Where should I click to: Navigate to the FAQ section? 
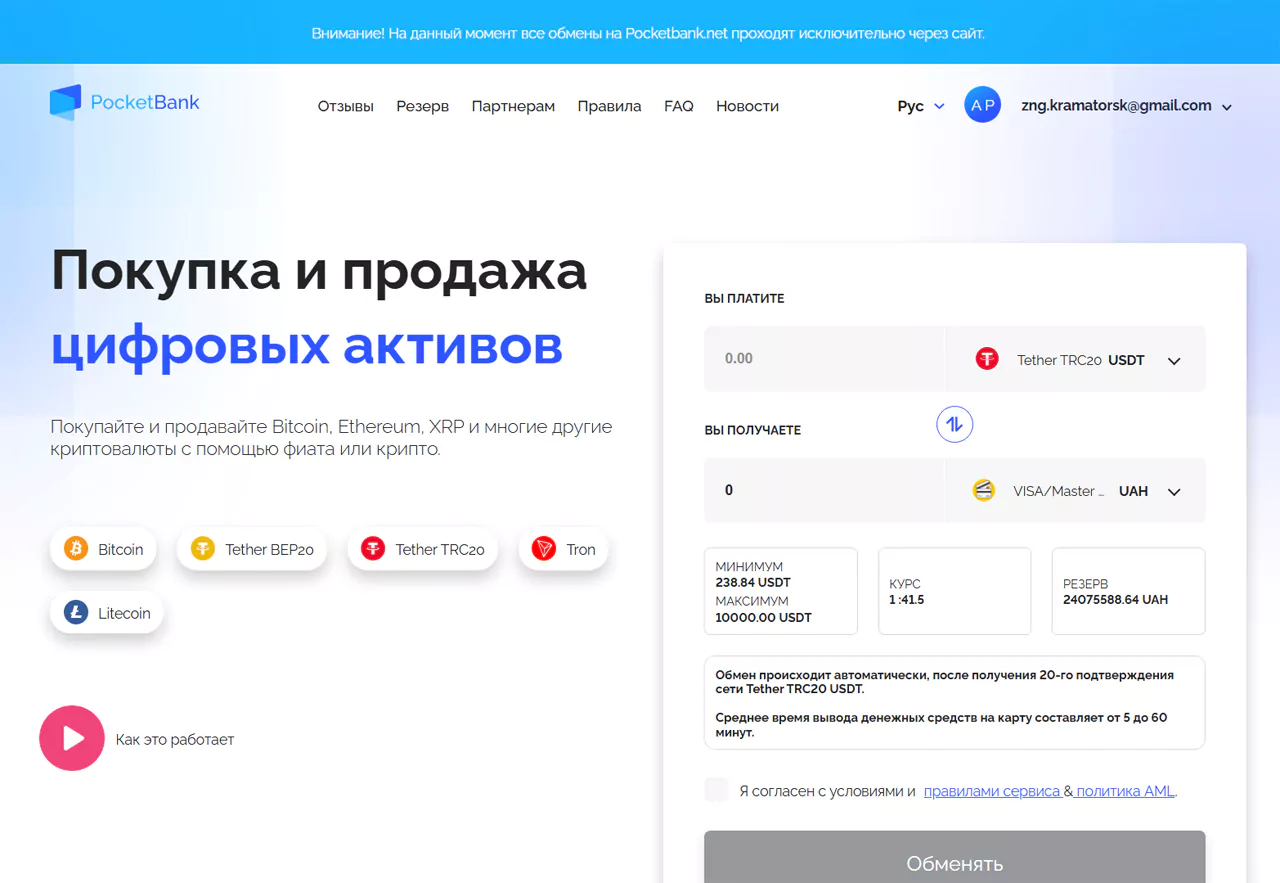(678, 105)
